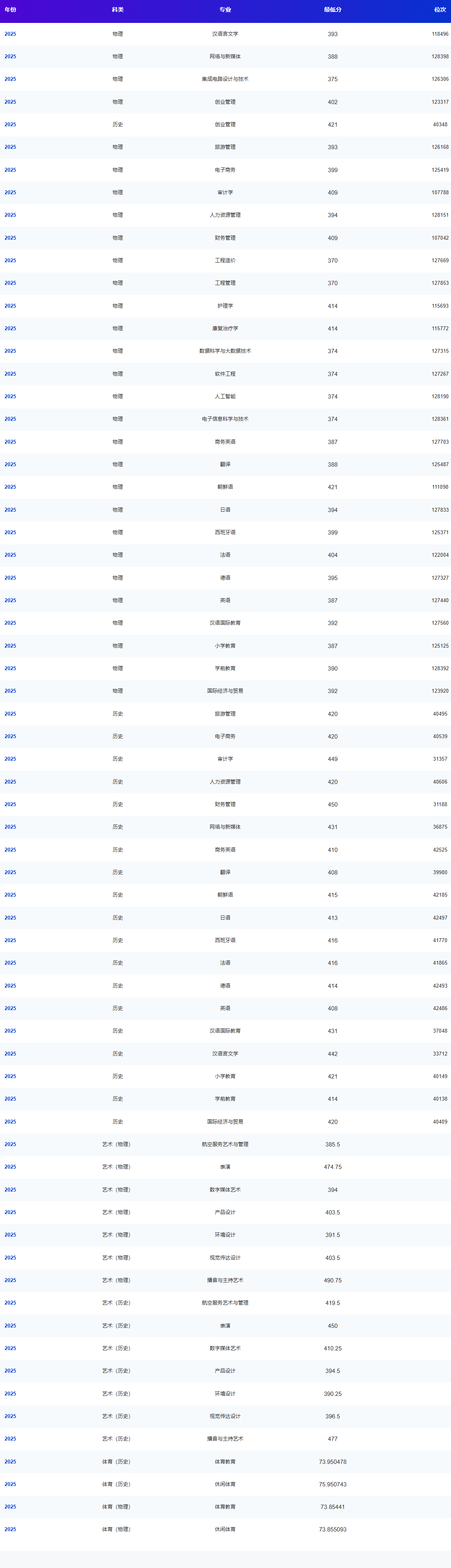Click the 2025 year in 工程管理 row
Viewport: 451px width, 1568px height.
click(10, 283)
